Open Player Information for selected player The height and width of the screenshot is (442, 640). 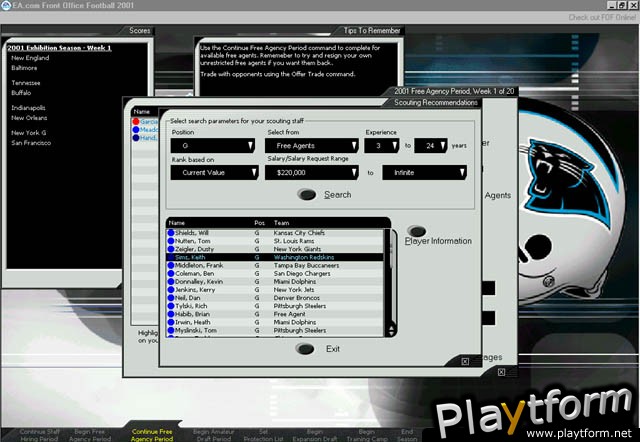click(x=416, y=231)
